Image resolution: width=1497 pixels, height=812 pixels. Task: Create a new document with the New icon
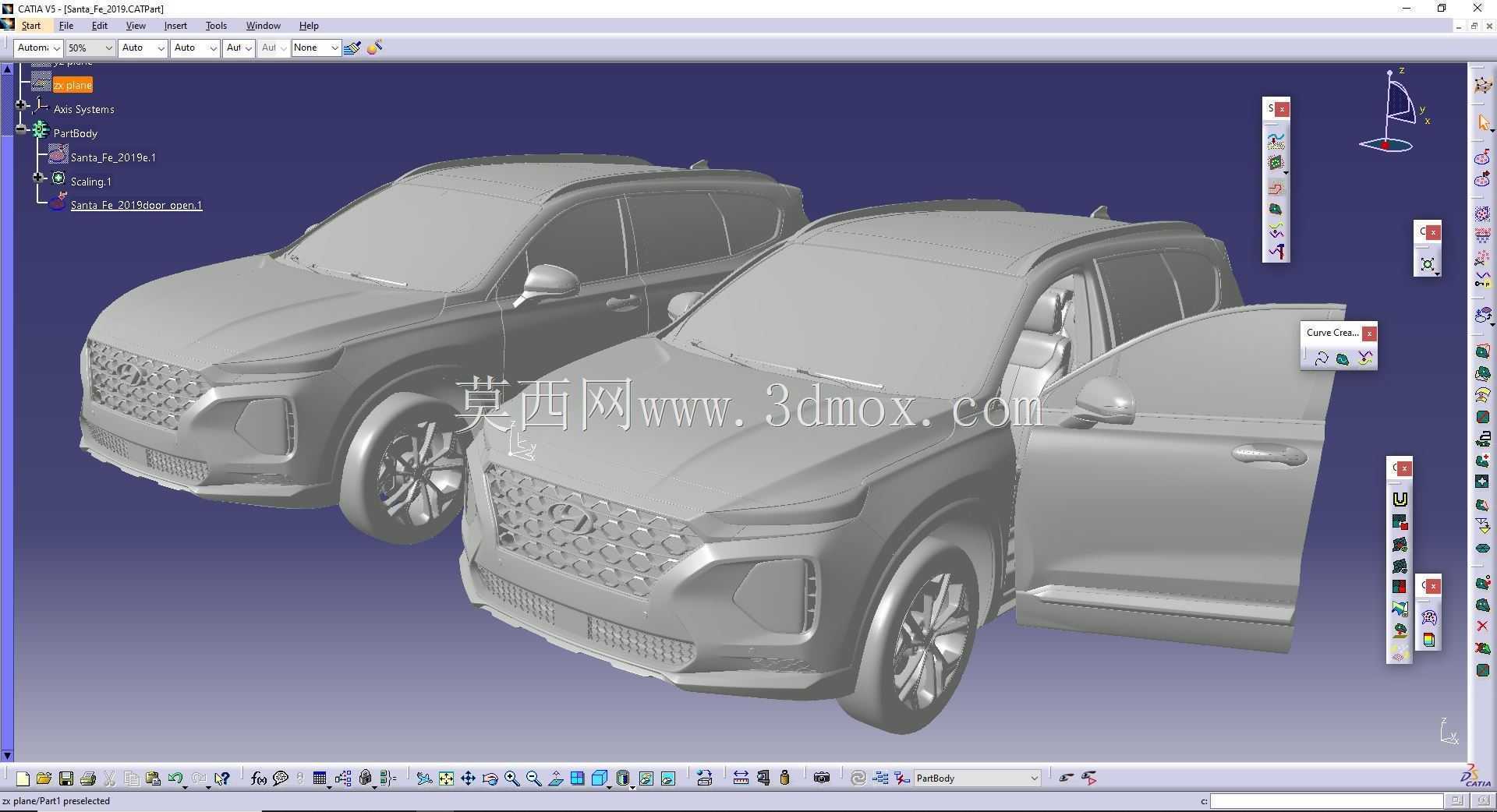tap(23, 778)
